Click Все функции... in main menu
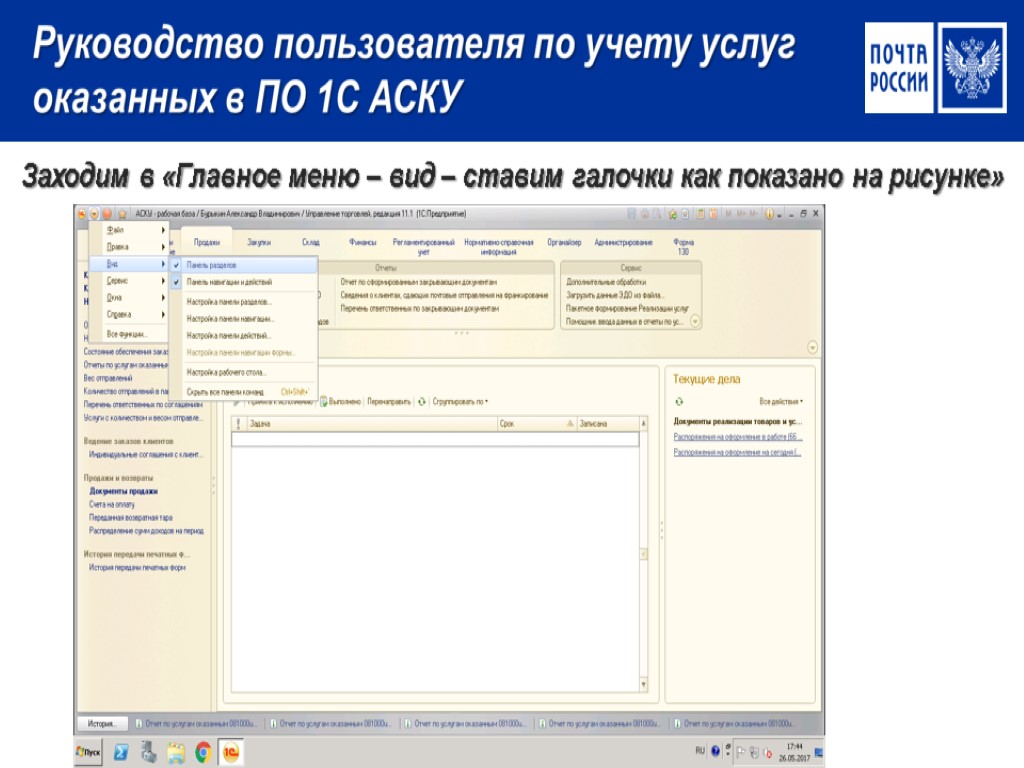1024x768 pixels. pos(127,334)
